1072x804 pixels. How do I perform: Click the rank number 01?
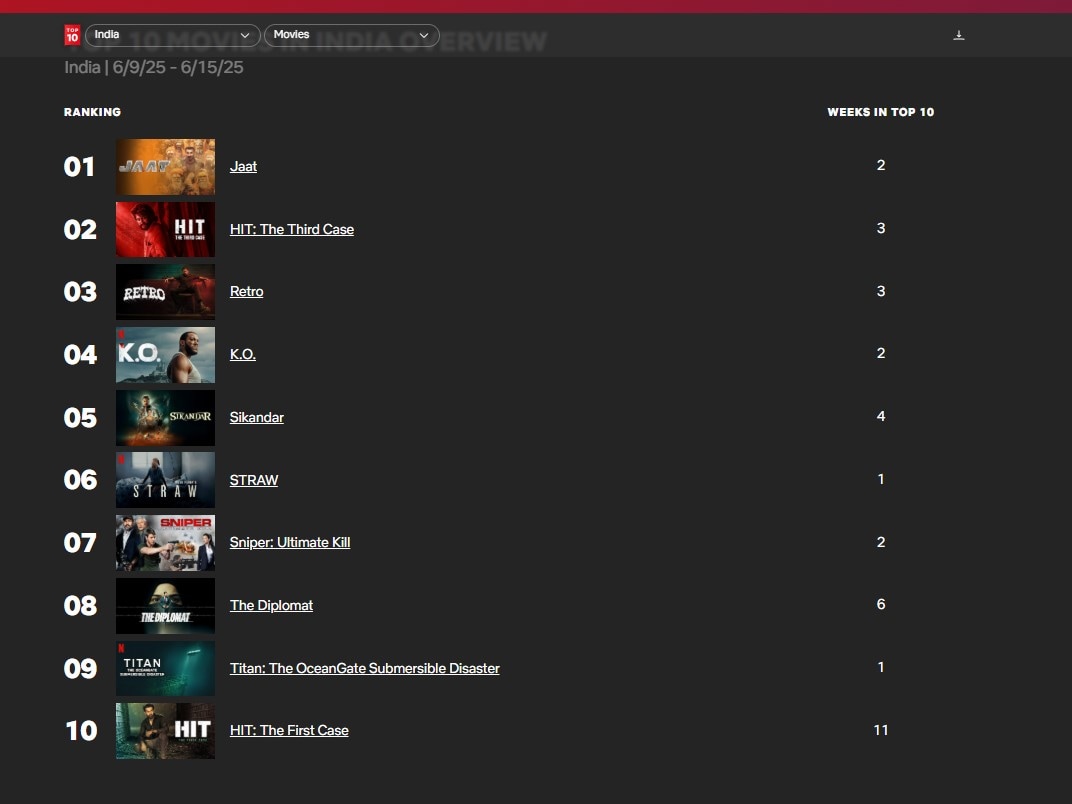(79, 167)
